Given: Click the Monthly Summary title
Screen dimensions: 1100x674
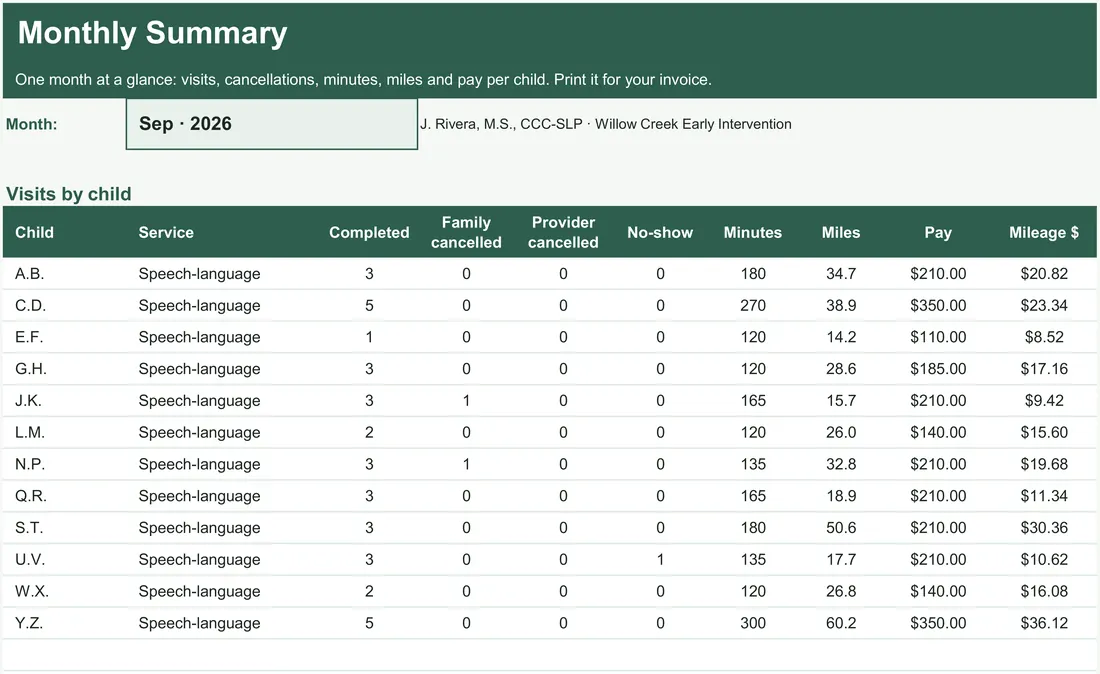Looking at the screenshot, I should pyautogui.click(x=152, y=33).
